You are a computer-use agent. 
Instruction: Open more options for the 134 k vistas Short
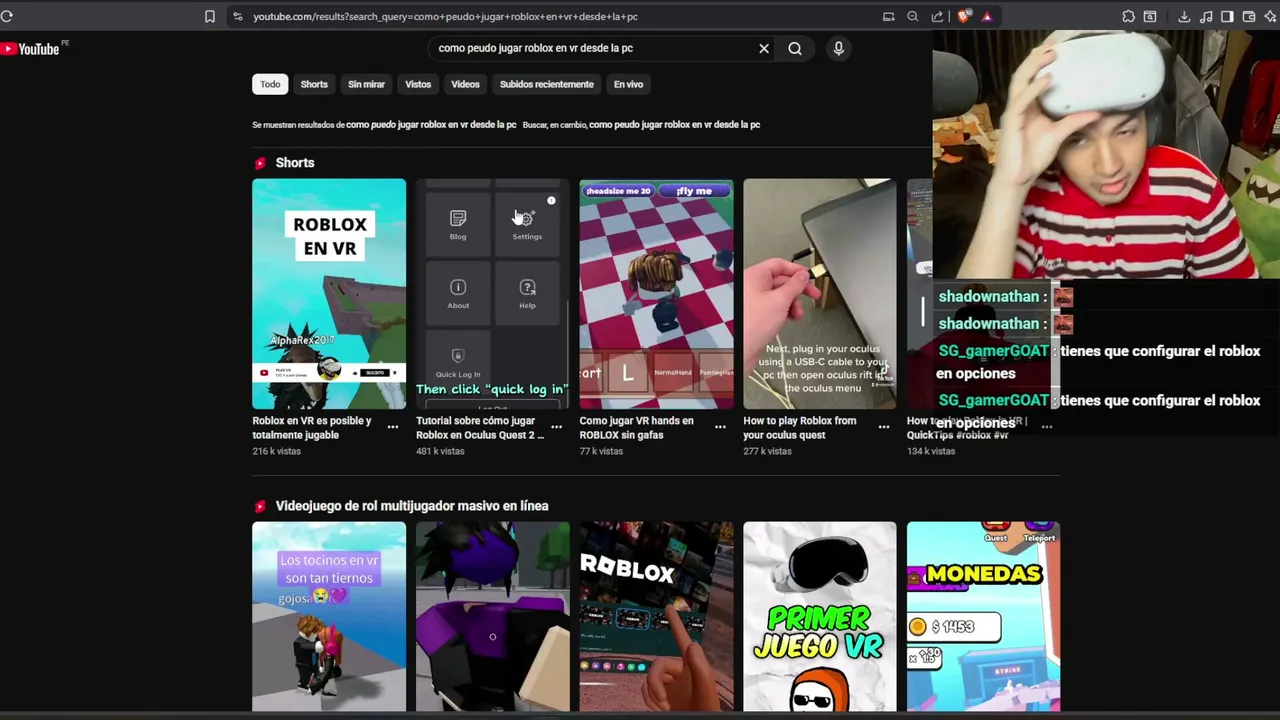tap(1047, 427)
